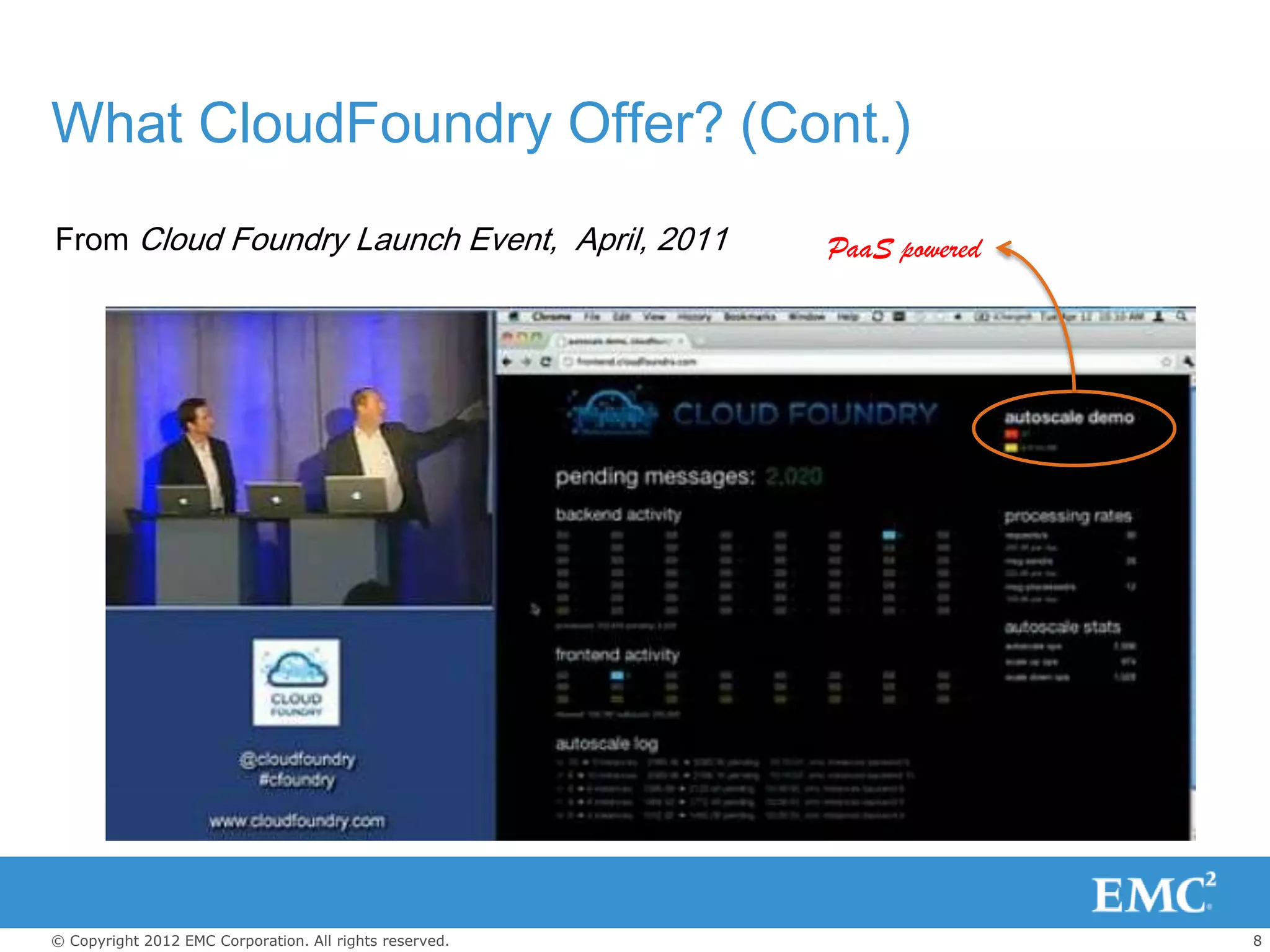Image resolution: width=1270 pixels, height=952 pixels.
Task: Click the presenters video frame
Action: click(300, 457)
